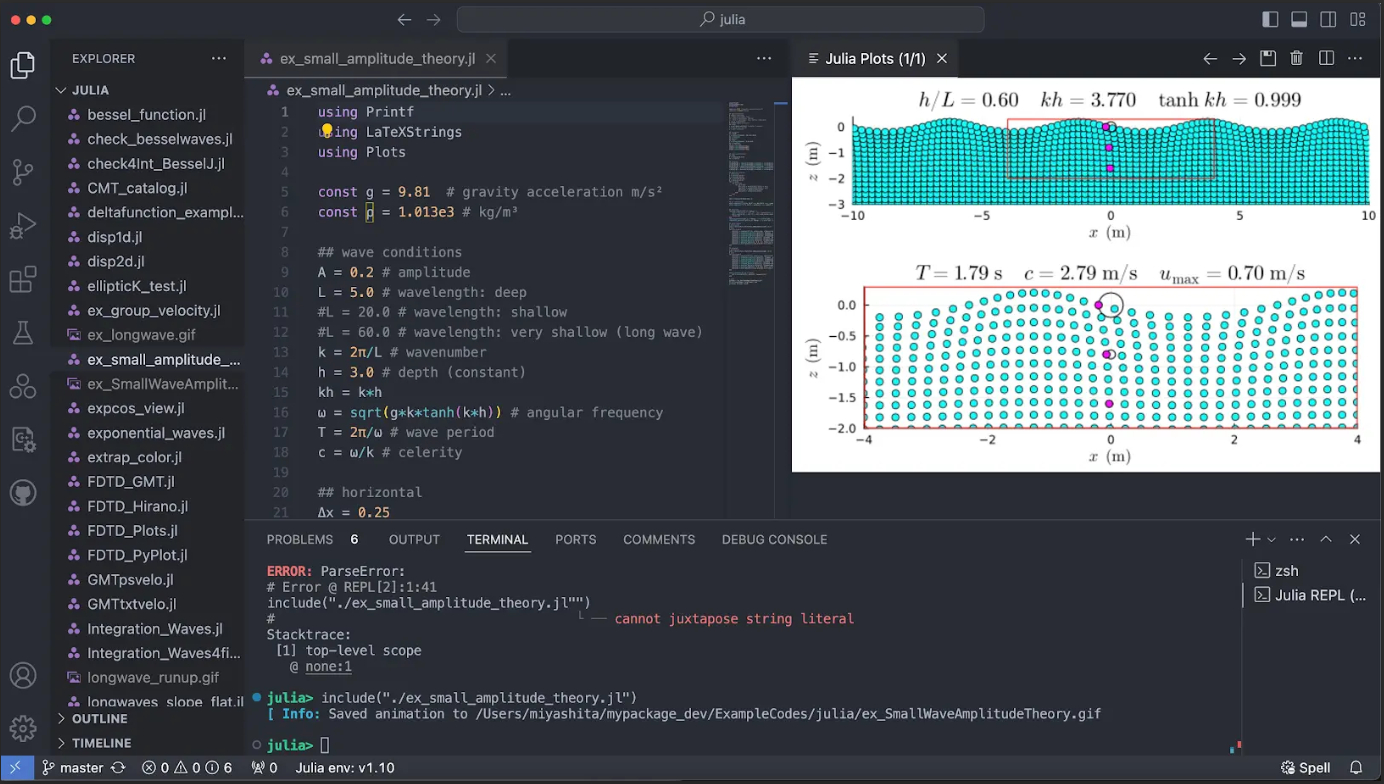This screenshot has height=784, width=1384.
Task: Synchronize changes icon in status bar
Action: (118, 768)
